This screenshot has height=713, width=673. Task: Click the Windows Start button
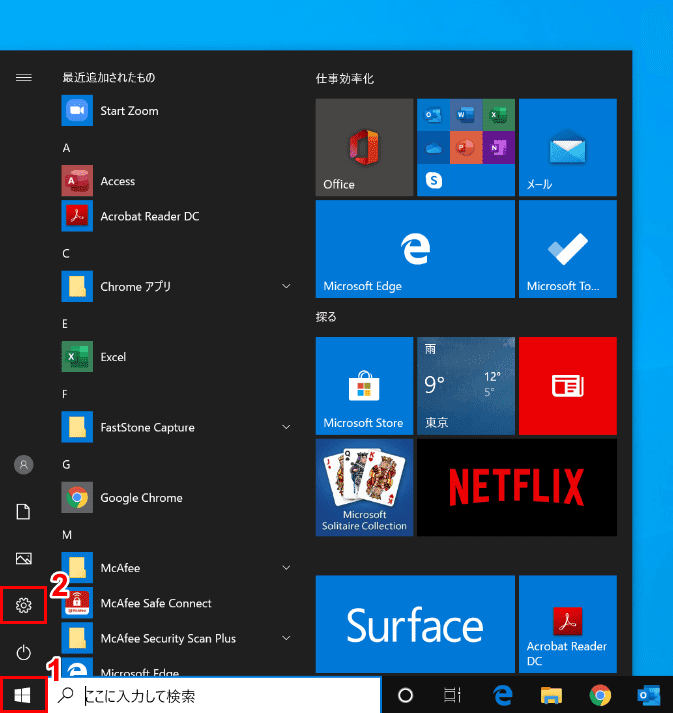click(x=23, y=695)
